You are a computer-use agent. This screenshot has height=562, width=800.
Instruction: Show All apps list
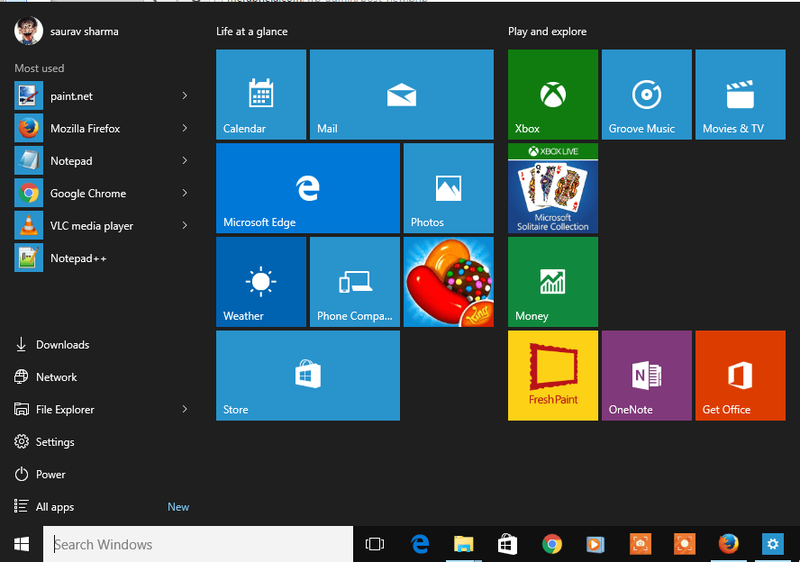click(44, 507)
